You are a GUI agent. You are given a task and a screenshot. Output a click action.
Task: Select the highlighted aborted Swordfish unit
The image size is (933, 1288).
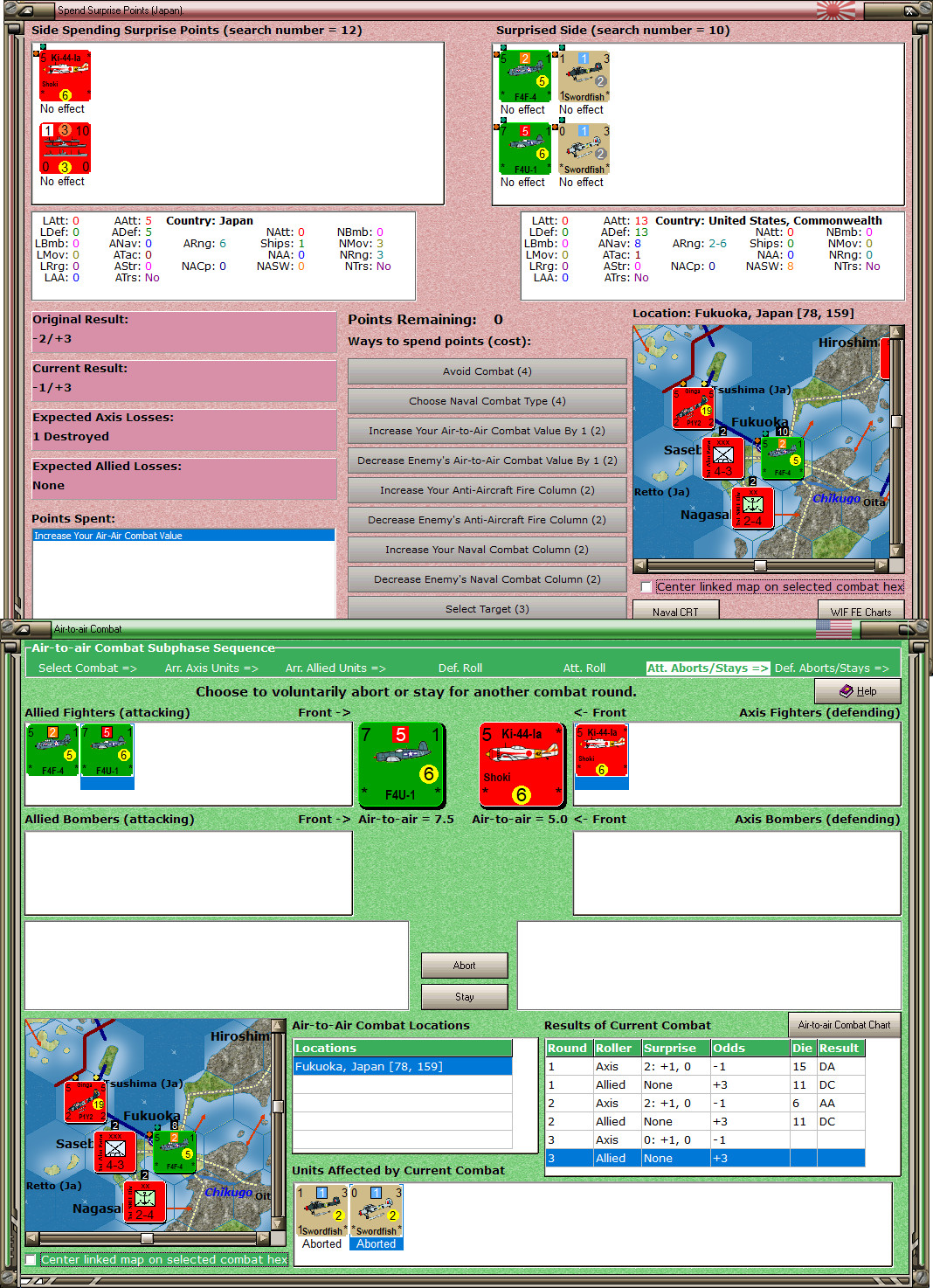[x=376, y=1211]
